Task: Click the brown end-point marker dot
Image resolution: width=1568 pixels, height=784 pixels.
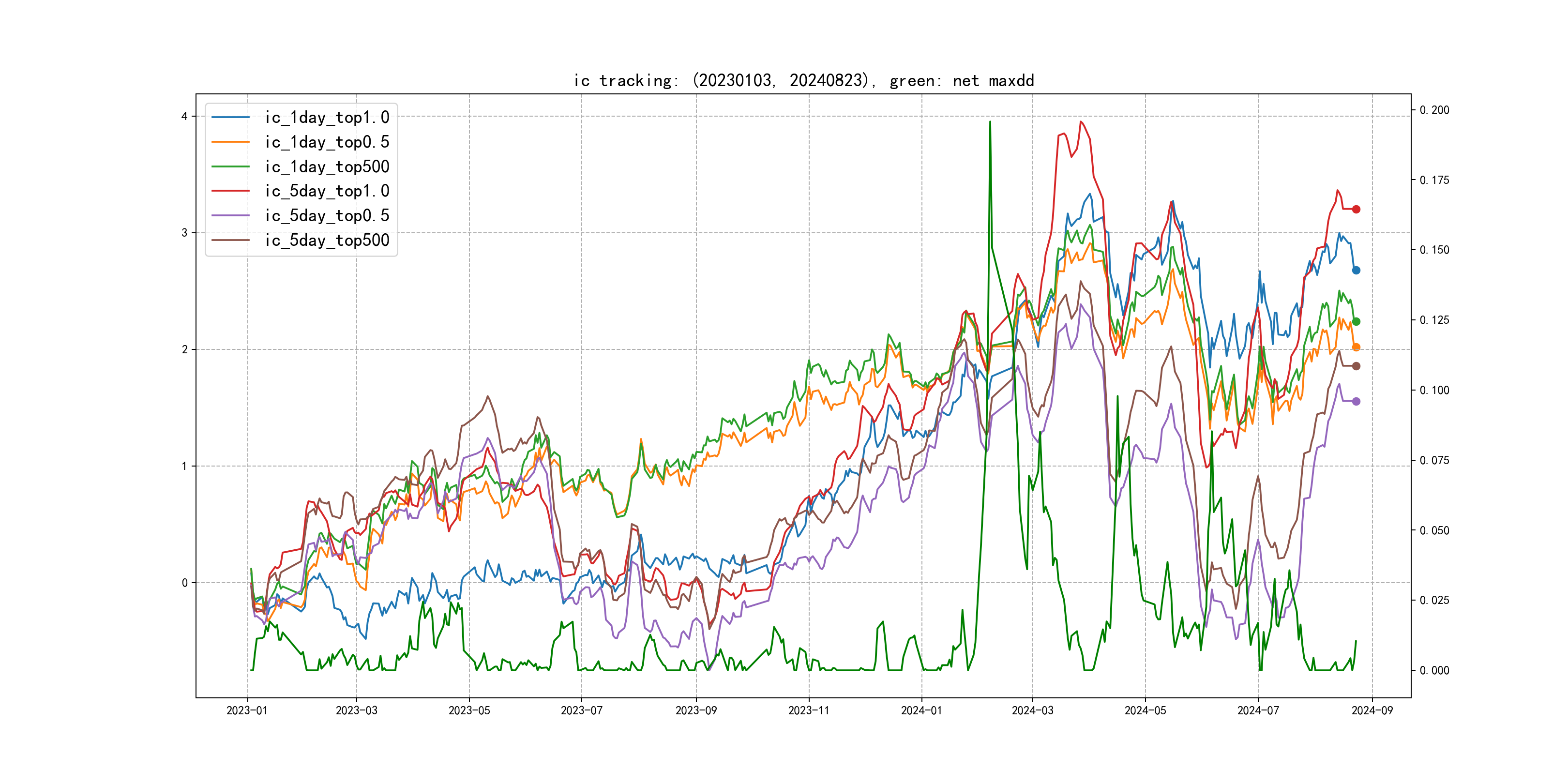Action: pos(1356,366)
